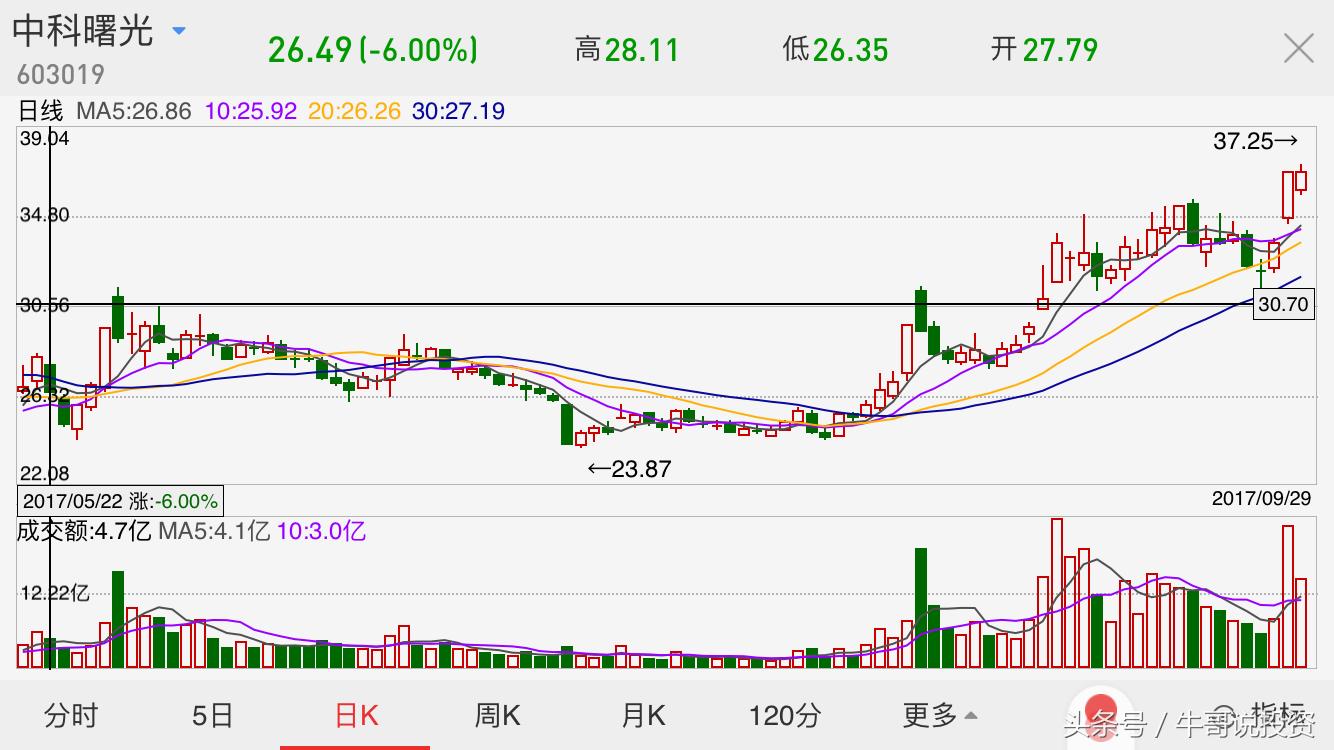Click the purple MA10 25.92 label

(x=251, y=111)
